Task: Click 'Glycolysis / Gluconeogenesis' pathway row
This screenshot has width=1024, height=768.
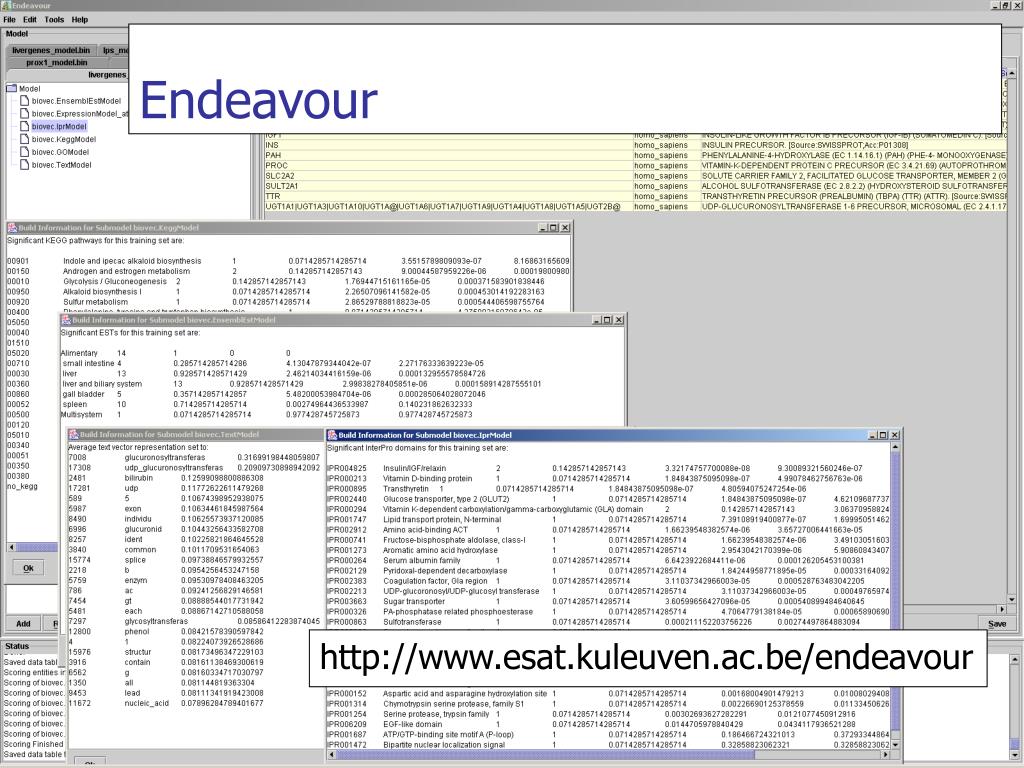Action: point(276,281)
